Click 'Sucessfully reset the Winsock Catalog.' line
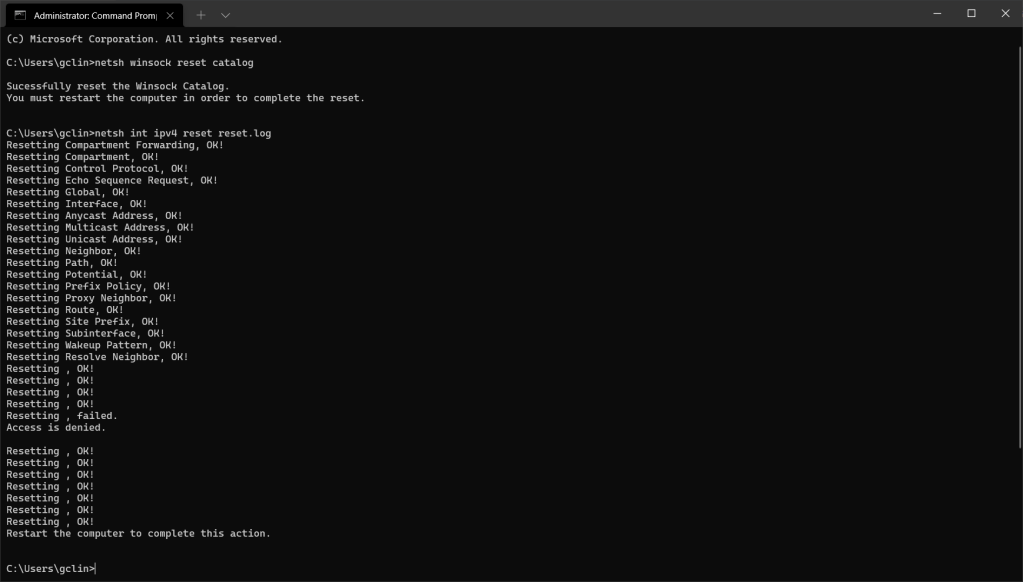Screen dimensions: 1023x582 pos(117,87)
